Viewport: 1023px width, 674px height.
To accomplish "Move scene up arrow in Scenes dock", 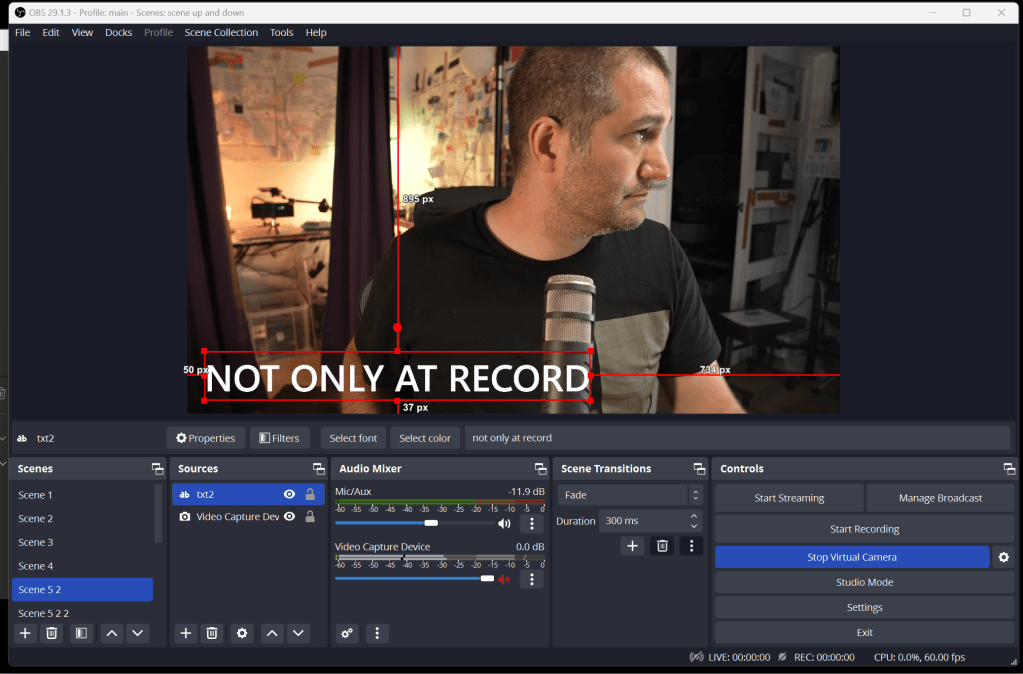I will (x=112, y=633).
